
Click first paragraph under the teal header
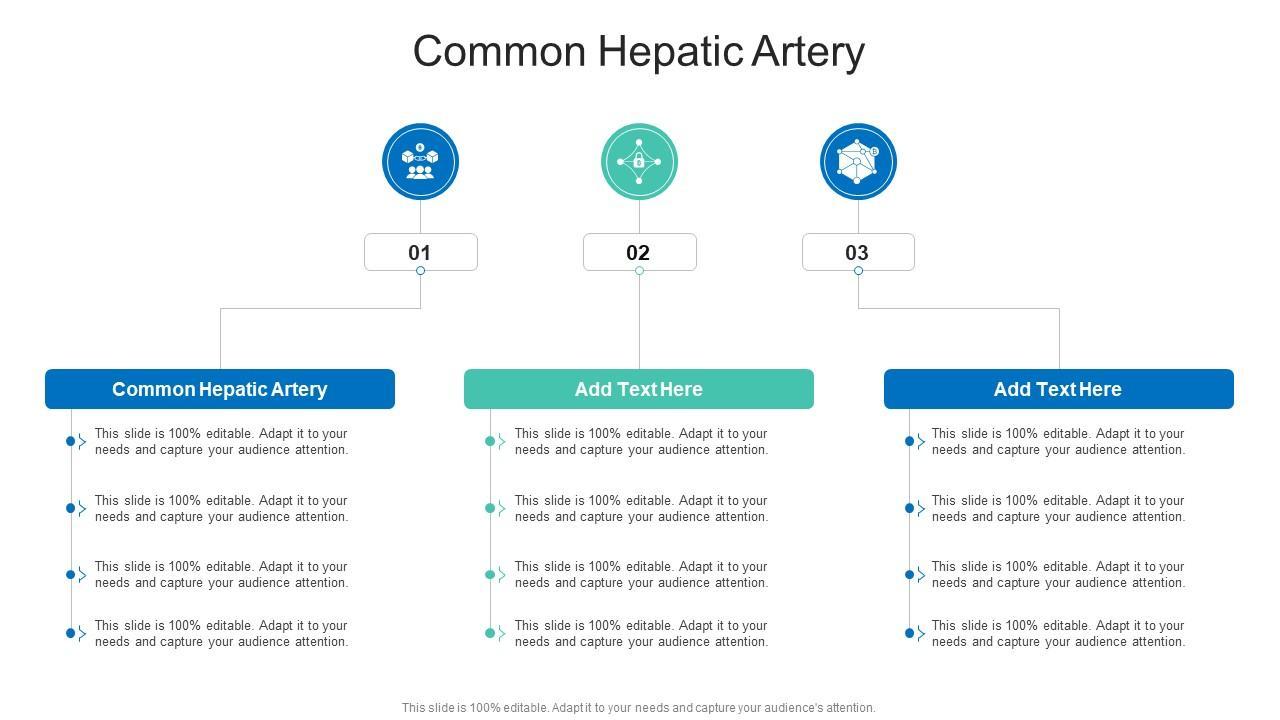click(x=641, y=442)
